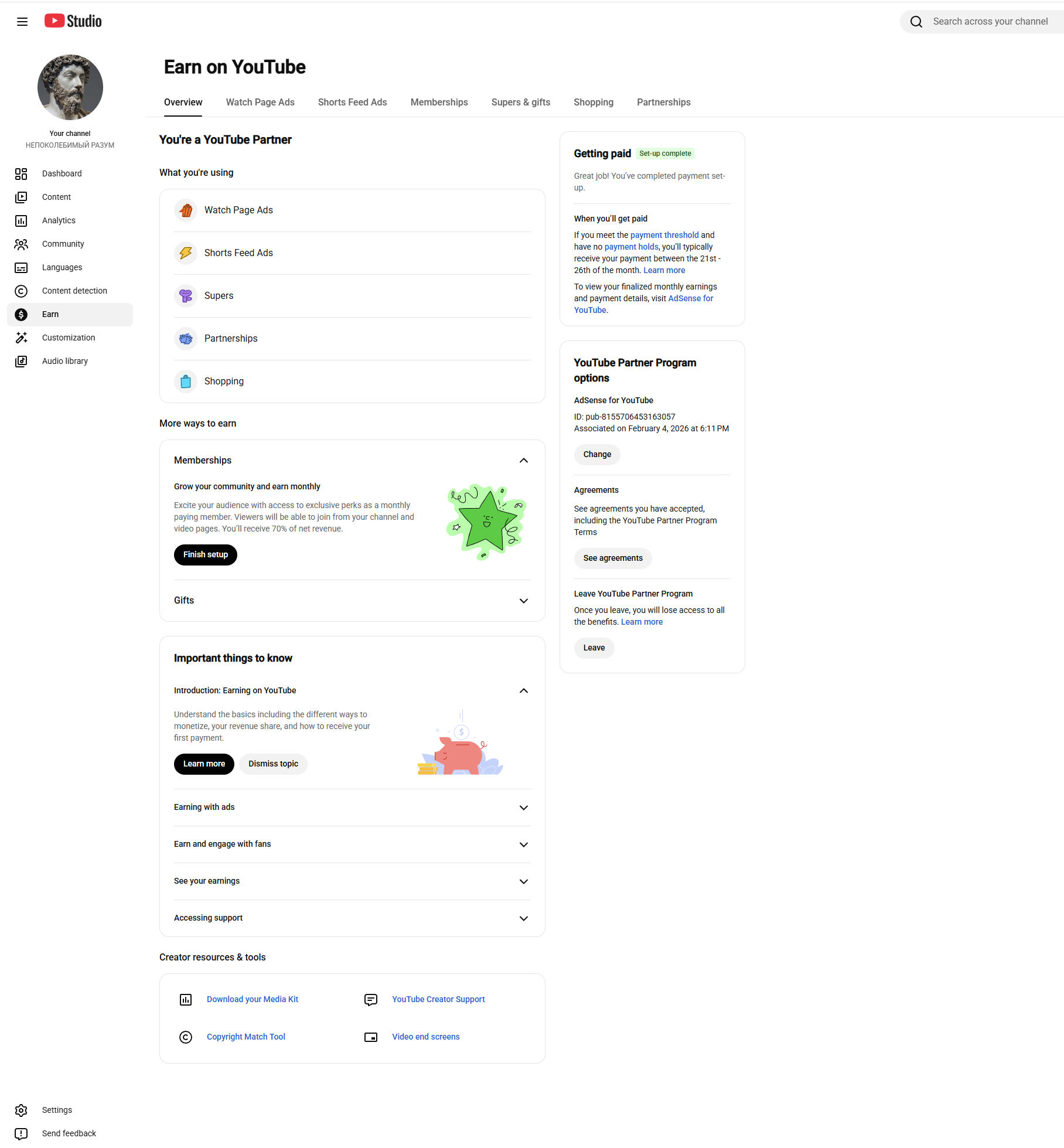Viewport: 1064px width, 1148px height.
Task: Open Content detection in sidebar
Action: pos(70,291)
